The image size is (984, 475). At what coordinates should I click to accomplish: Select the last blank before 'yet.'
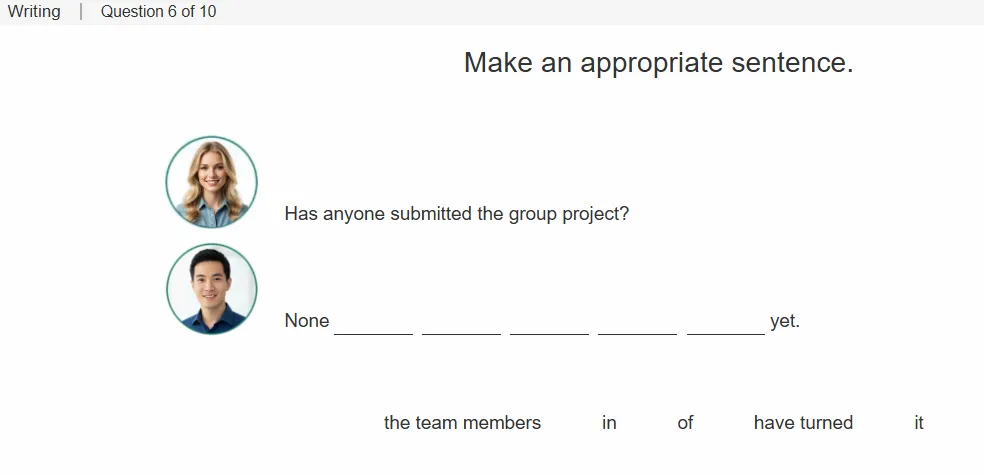725,324
